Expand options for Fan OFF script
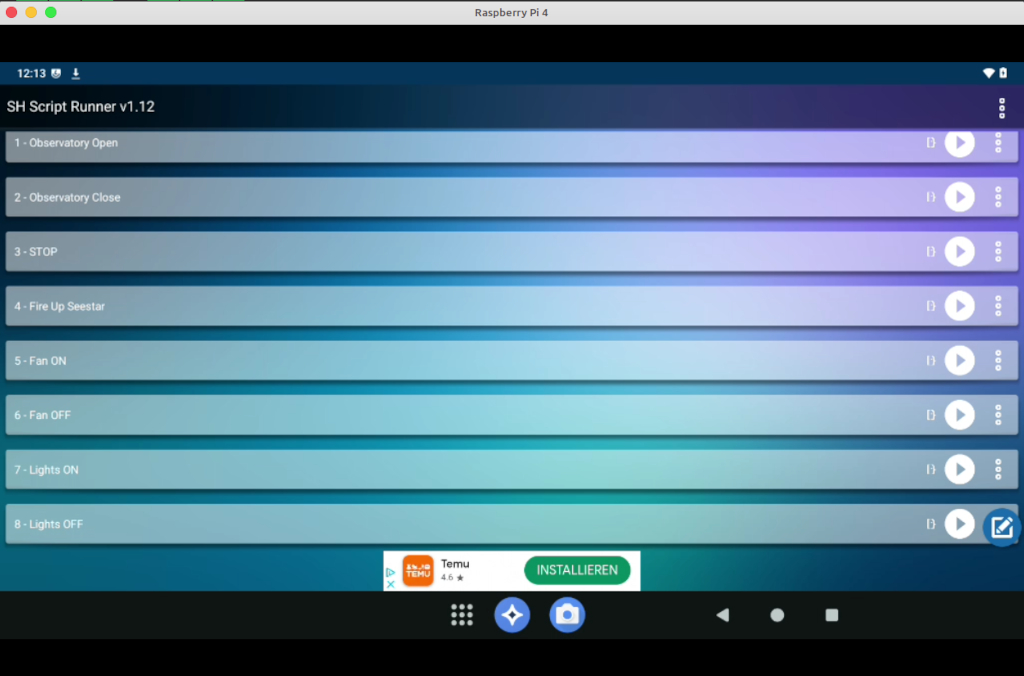This screenshot has height=676, width=1024. point(998,415)
